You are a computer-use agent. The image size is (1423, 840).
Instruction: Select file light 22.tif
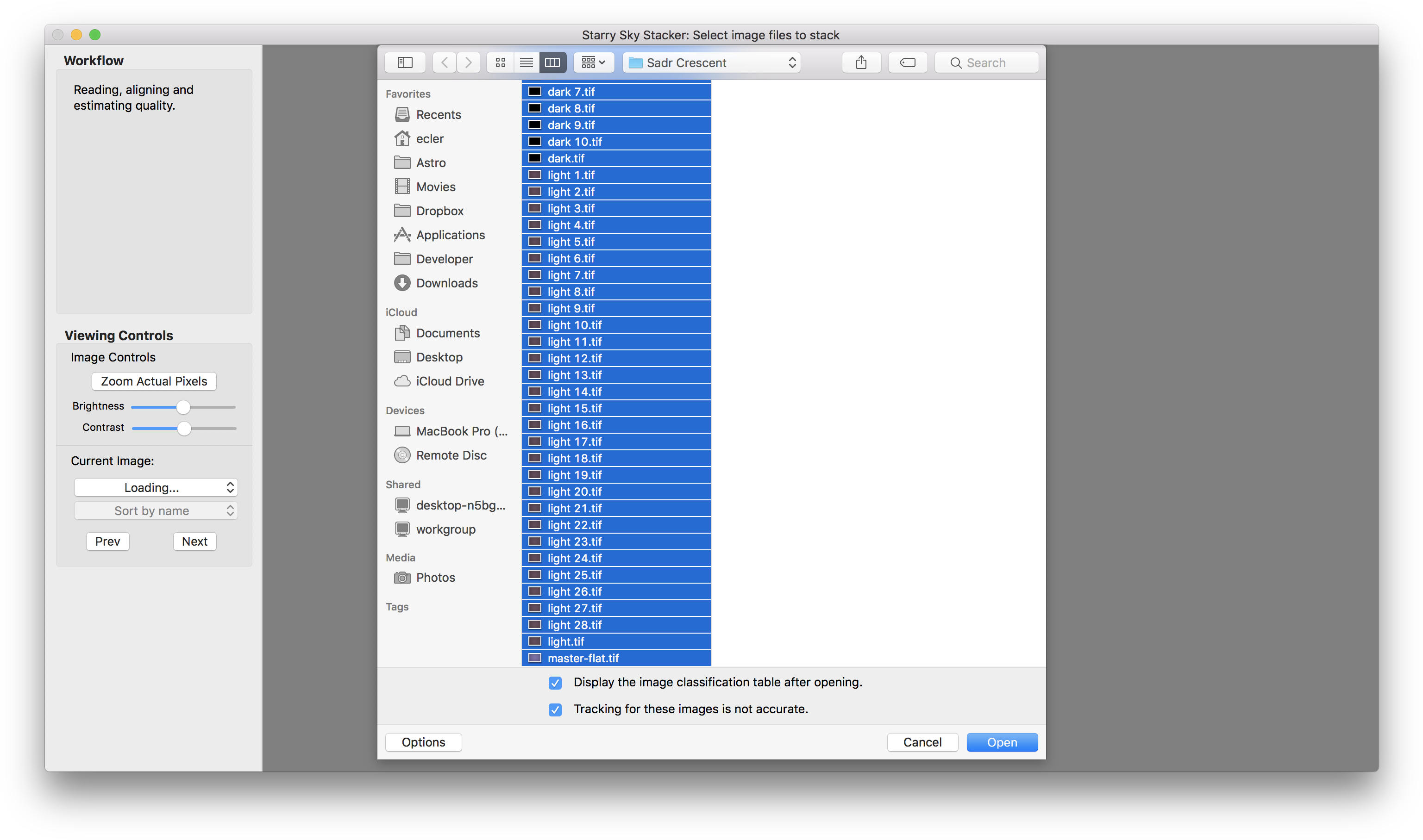pos(616,525)
